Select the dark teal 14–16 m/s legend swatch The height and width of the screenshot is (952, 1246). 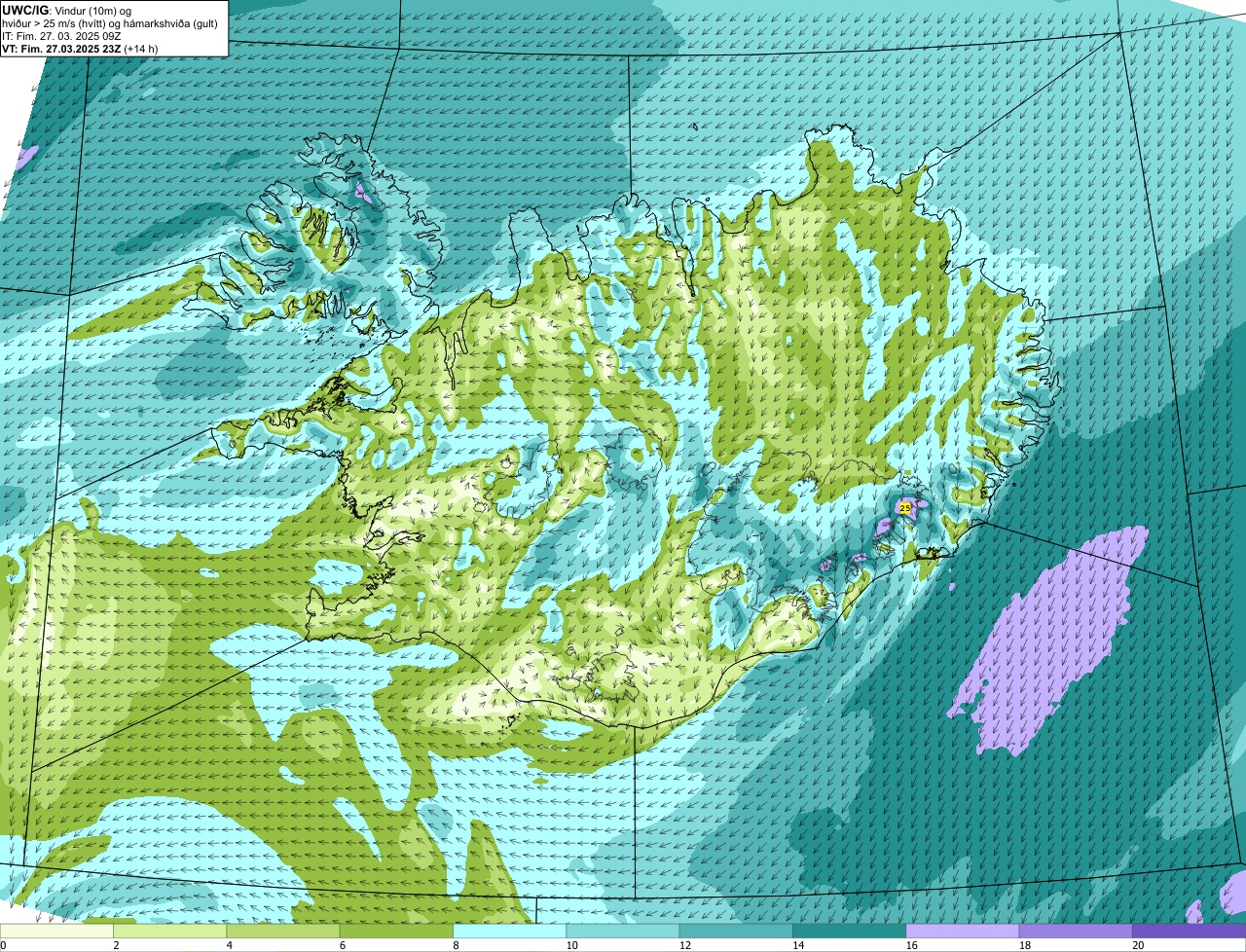click(850, 932)
